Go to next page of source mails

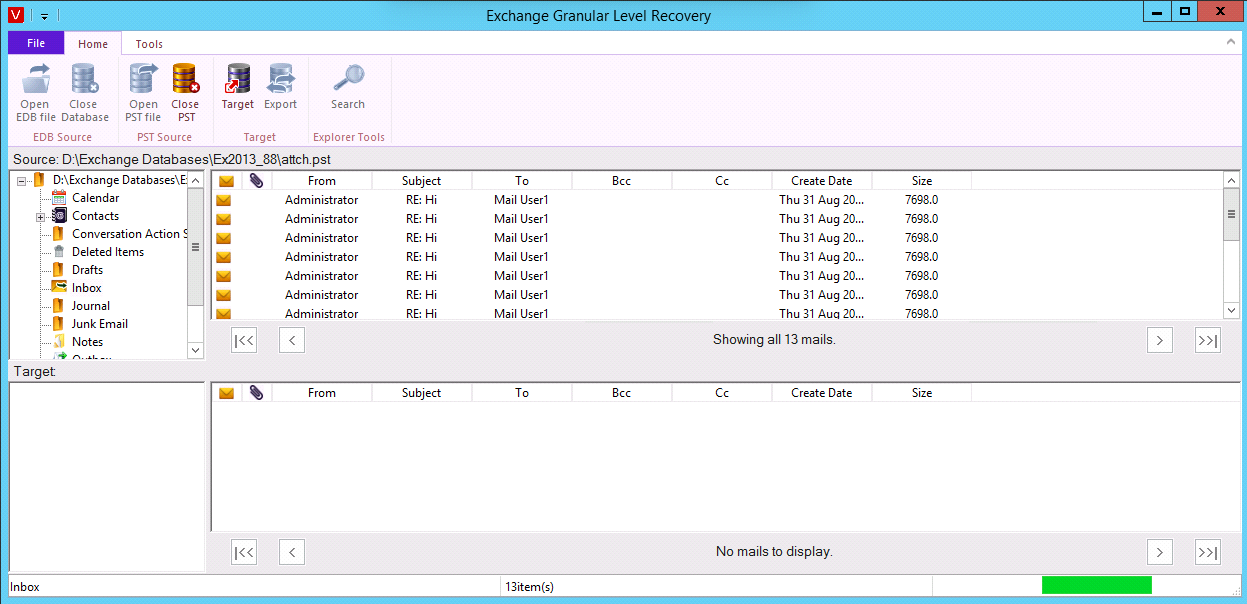click(x=1159, y=340)
